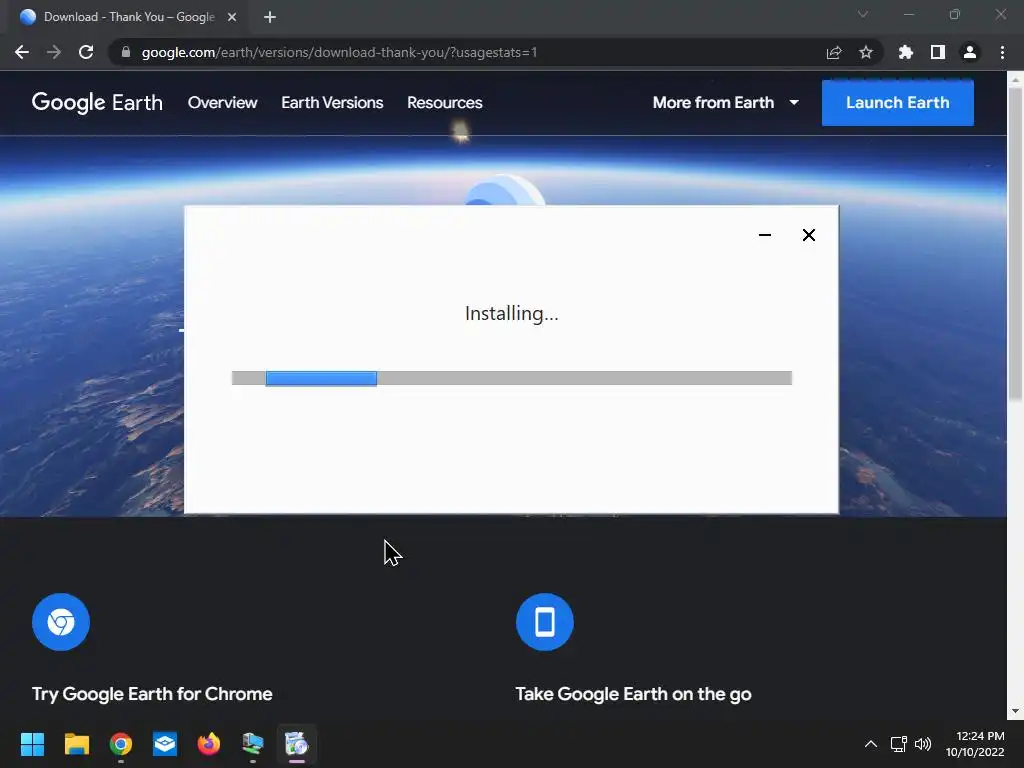Open the Windows Start menu
The width and height of the screenshot is (1024, 768).
point(32,744)
